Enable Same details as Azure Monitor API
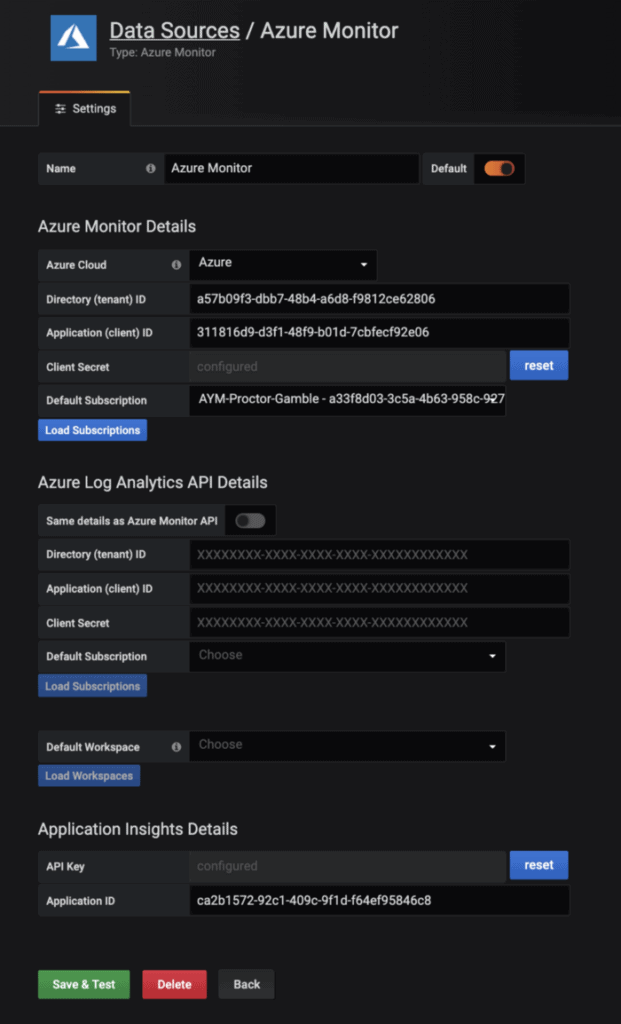 pyautogui.click(x=252, y=520)
